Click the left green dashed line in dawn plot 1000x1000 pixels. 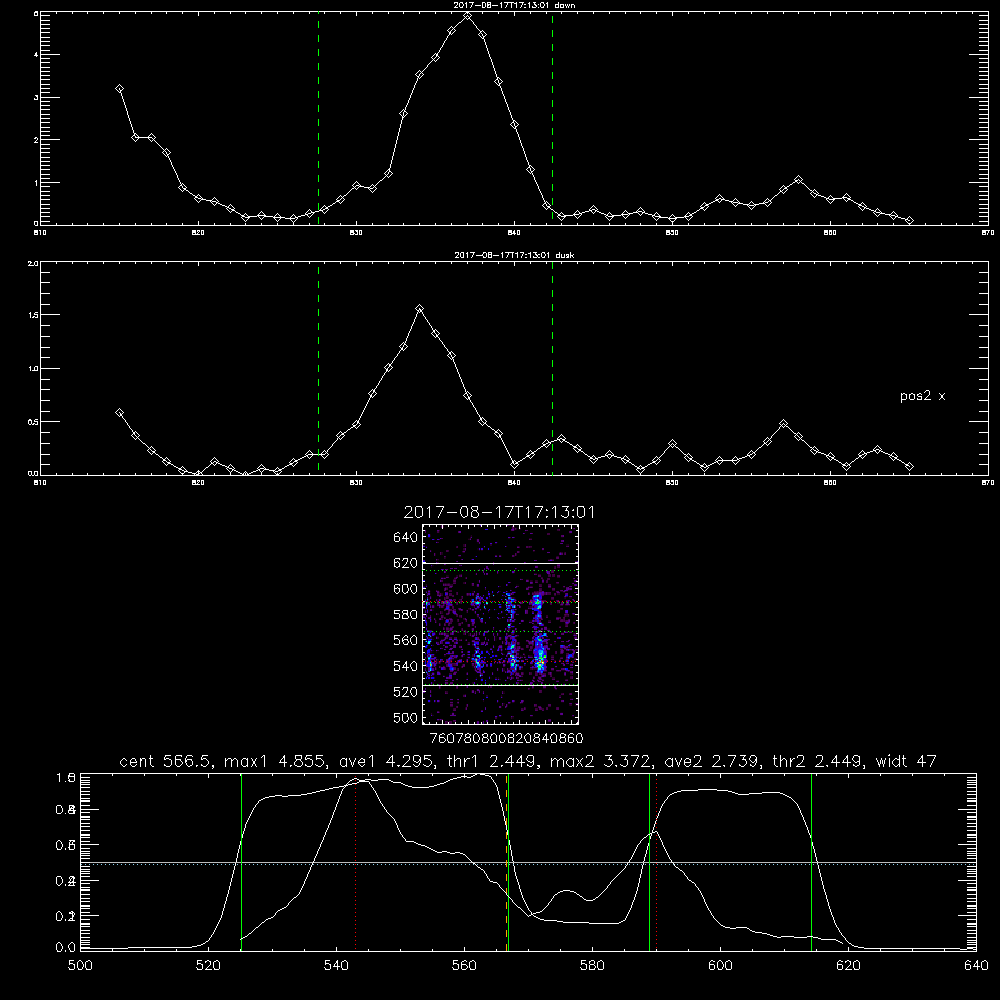[x=318, y=118]
